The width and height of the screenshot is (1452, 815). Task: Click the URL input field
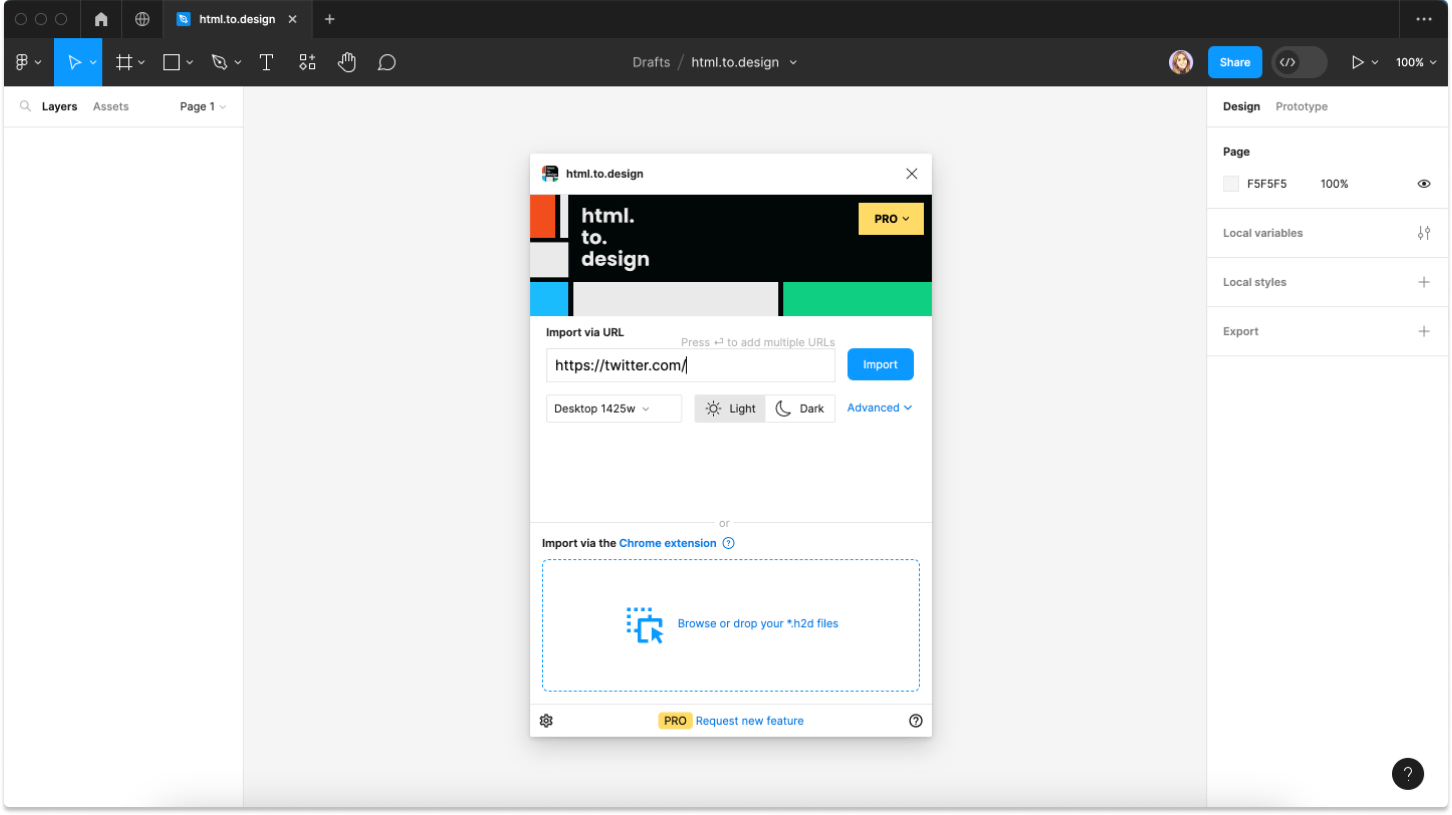690,365
